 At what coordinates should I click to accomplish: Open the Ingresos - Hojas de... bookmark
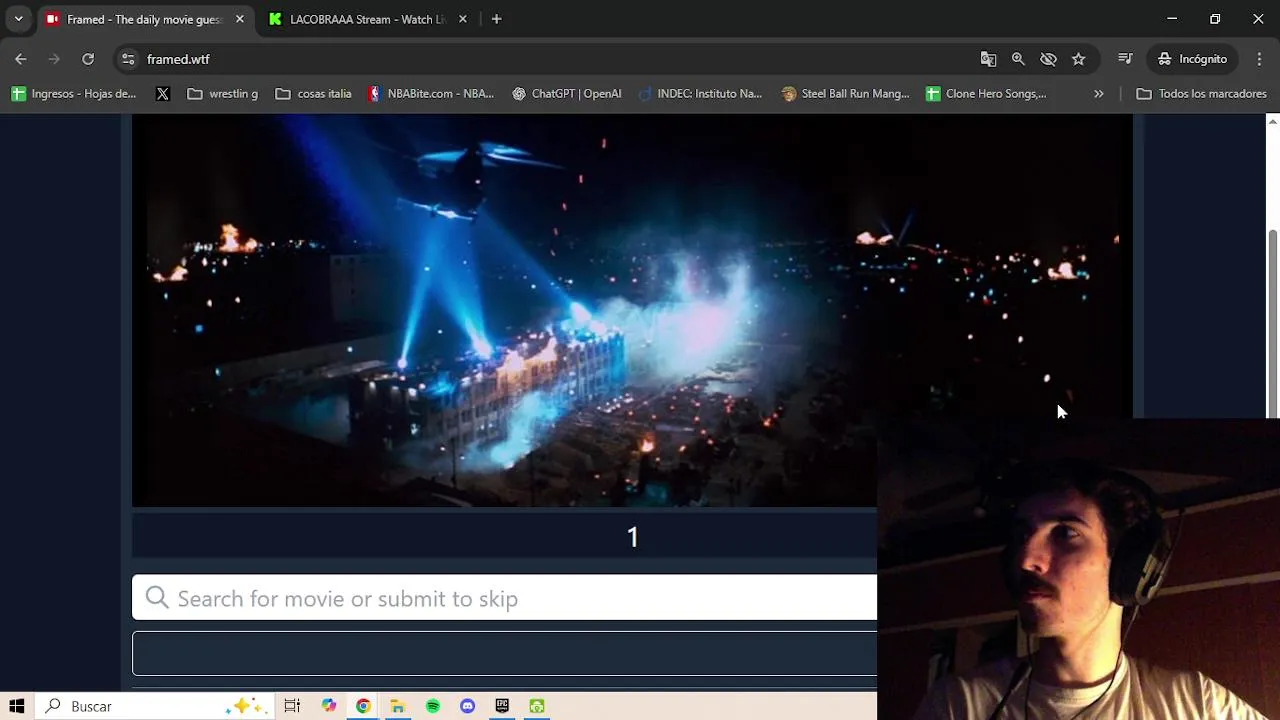coord(74,94)
